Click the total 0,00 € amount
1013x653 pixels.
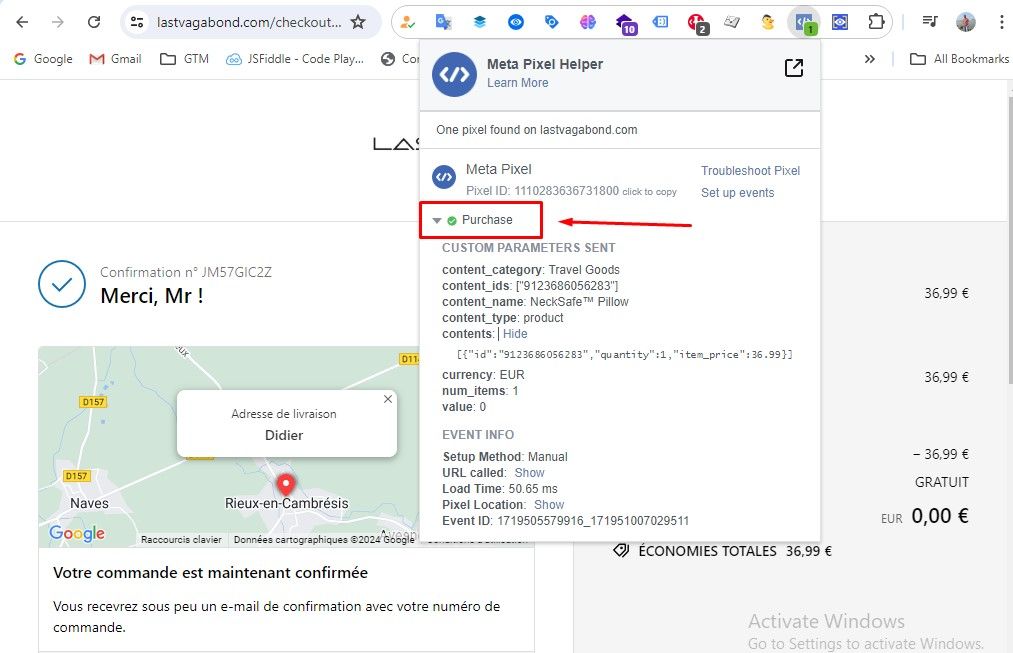click(940, 516)
